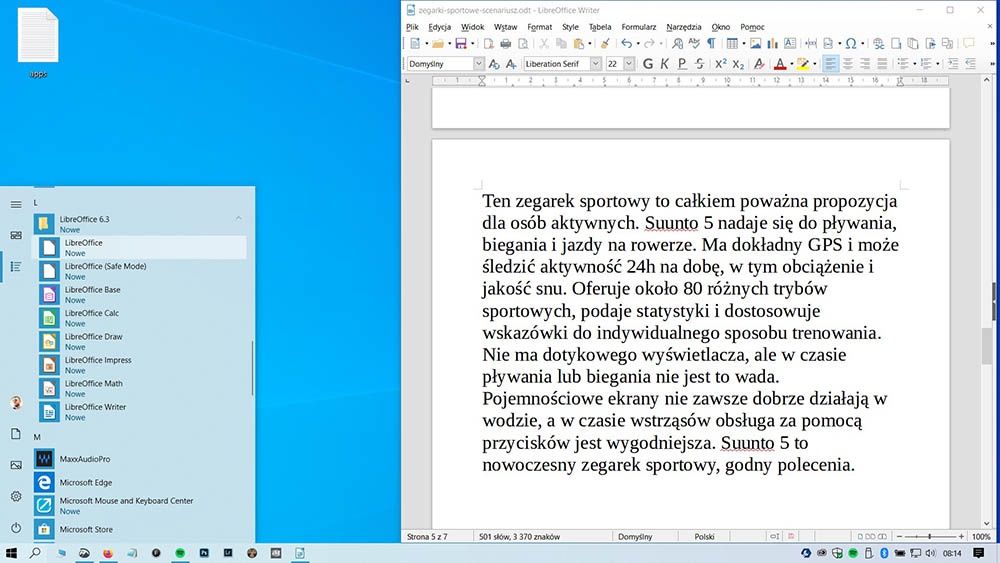1000x563 pixels.
Task: Align paragraph right
Action: click(x=865, y=64)
